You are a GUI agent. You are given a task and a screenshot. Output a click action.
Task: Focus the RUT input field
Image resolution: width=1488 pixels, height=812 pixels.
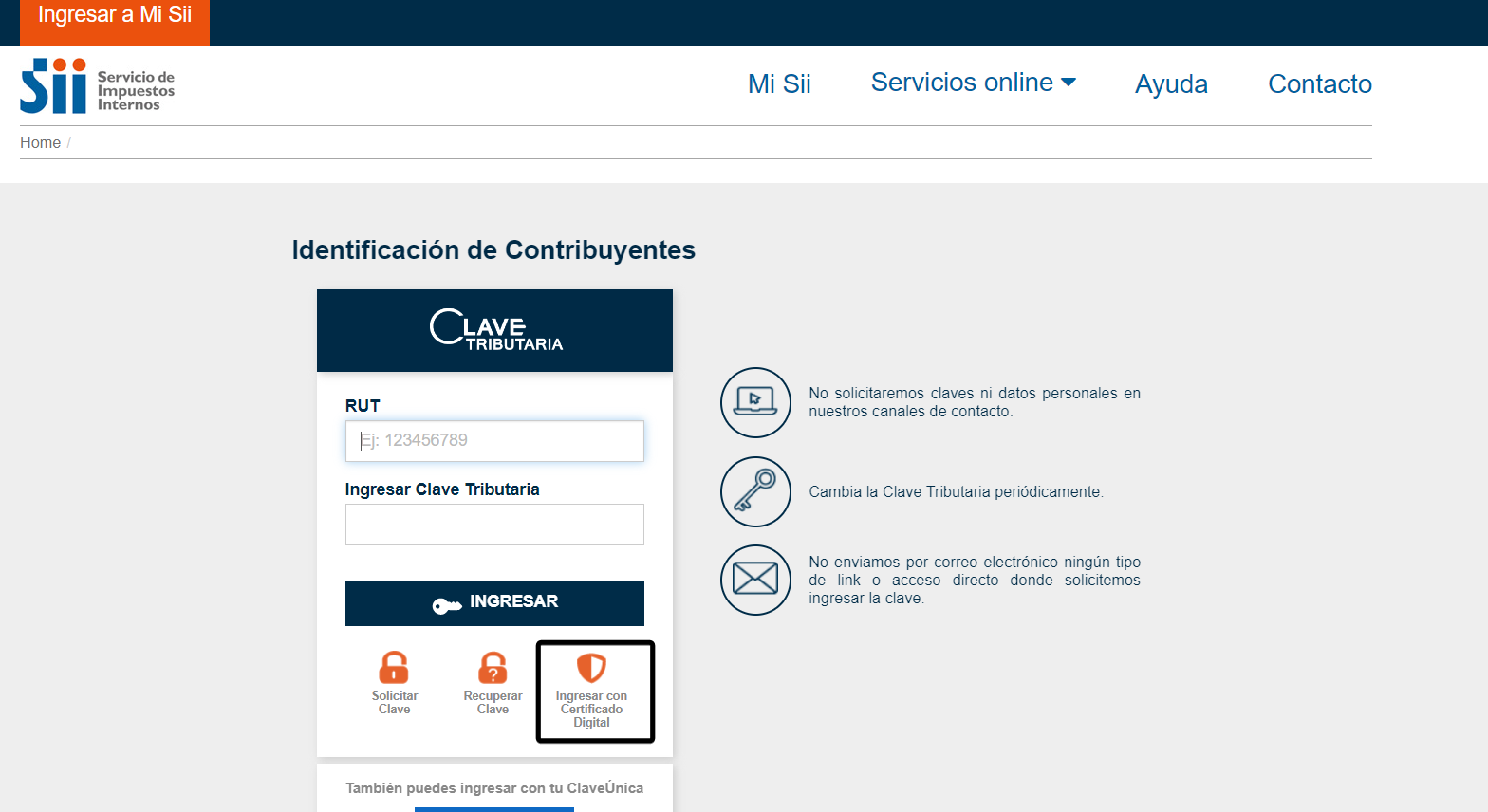click(494, 441)
